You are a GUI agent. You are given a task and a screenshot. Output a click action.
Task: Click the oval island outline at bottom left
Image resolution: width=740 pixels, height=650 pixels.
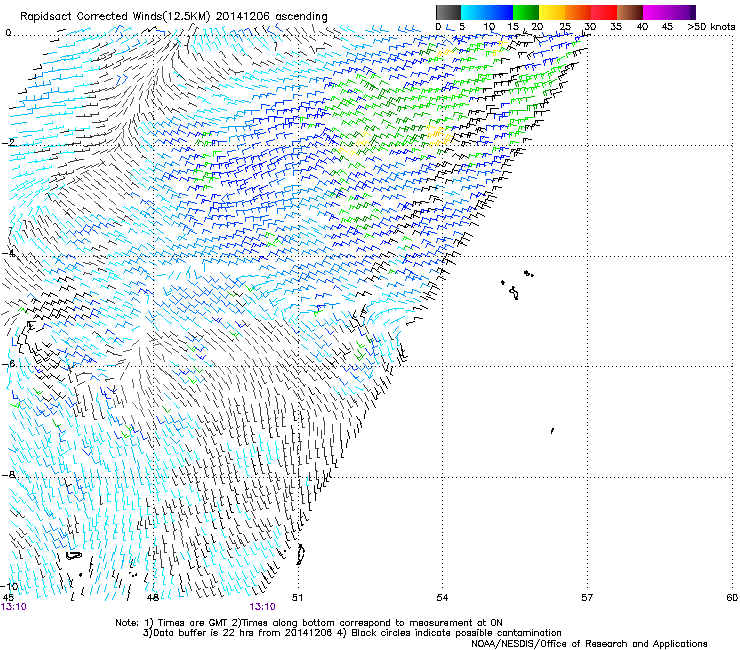coord(74,556)
